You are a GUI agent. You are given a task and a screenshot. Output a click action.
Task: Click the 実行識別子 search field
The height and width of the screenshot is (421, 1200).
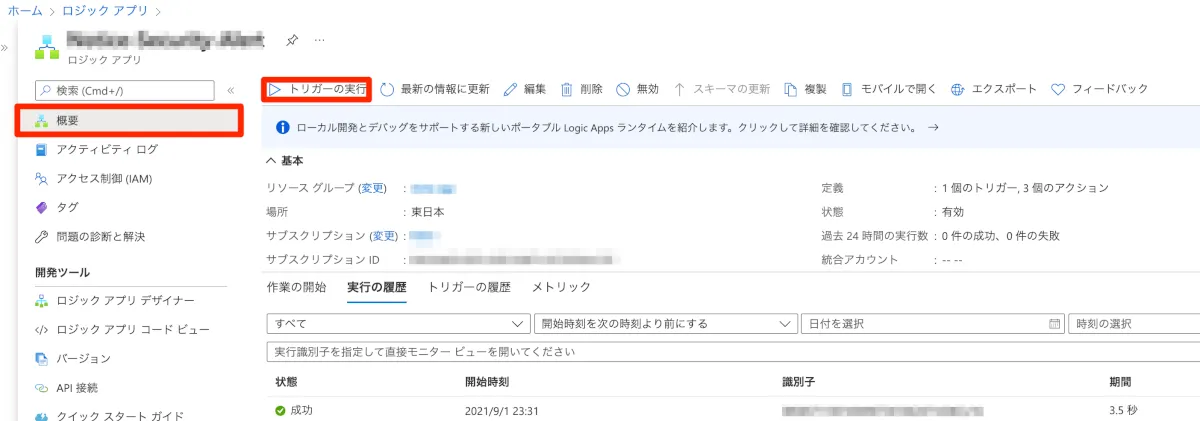(733, 351)
